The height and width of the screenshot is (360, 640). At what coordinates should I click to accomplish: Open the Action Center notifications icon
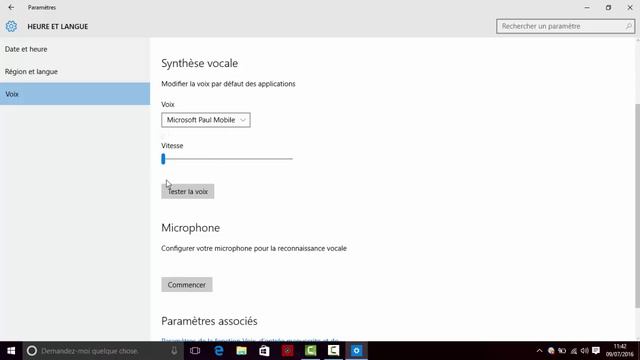596,351
